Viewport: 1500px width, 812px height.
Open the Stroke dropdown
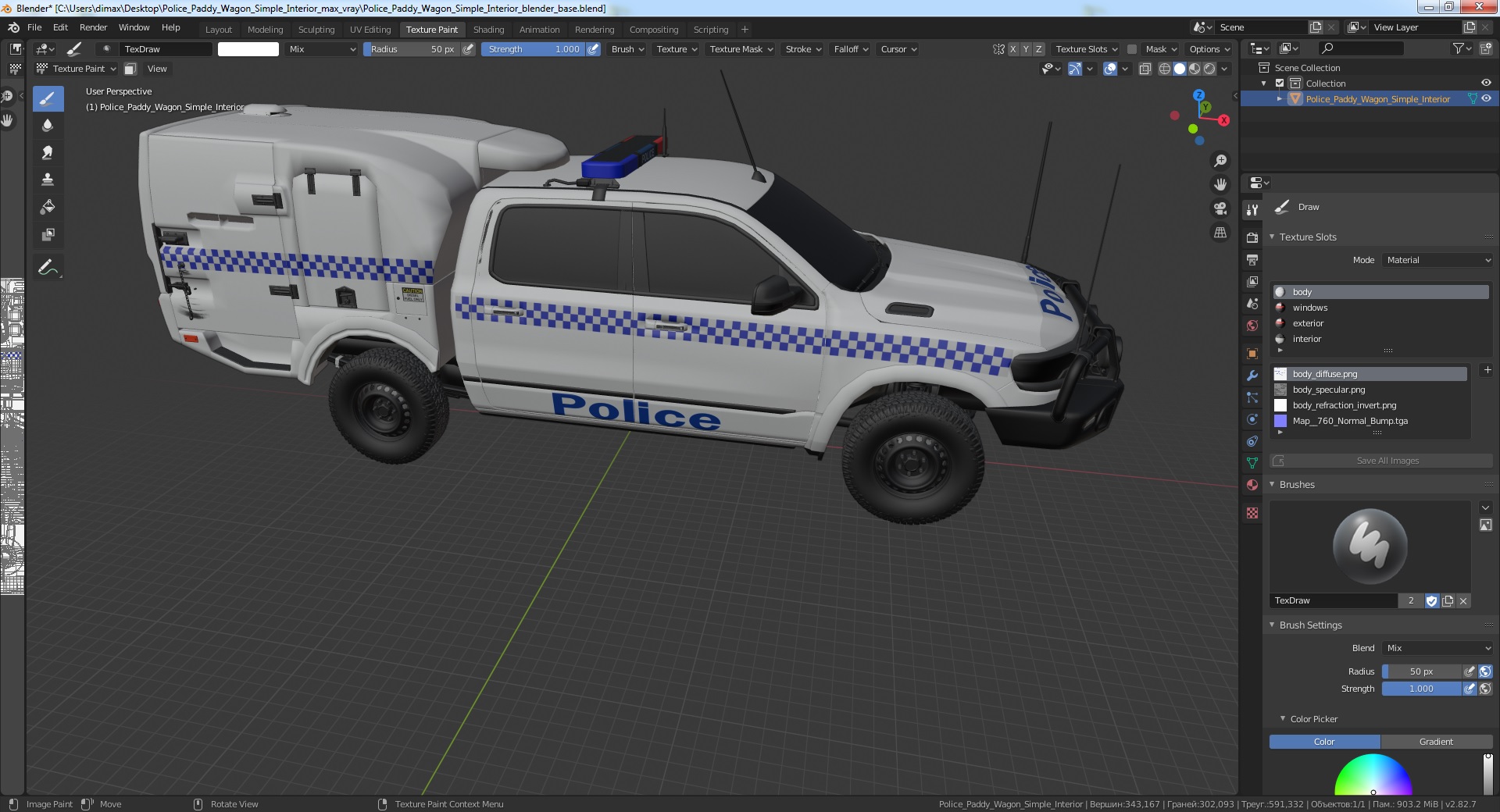click(803, 49)
